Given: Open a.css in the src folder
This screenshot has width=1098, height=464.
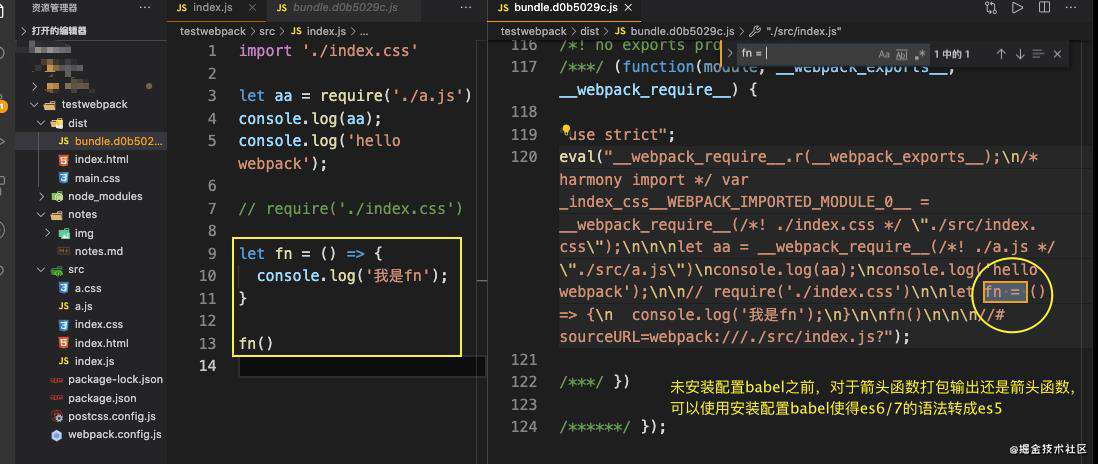Looking at the screenshot, I should click(x=88, y=288).
